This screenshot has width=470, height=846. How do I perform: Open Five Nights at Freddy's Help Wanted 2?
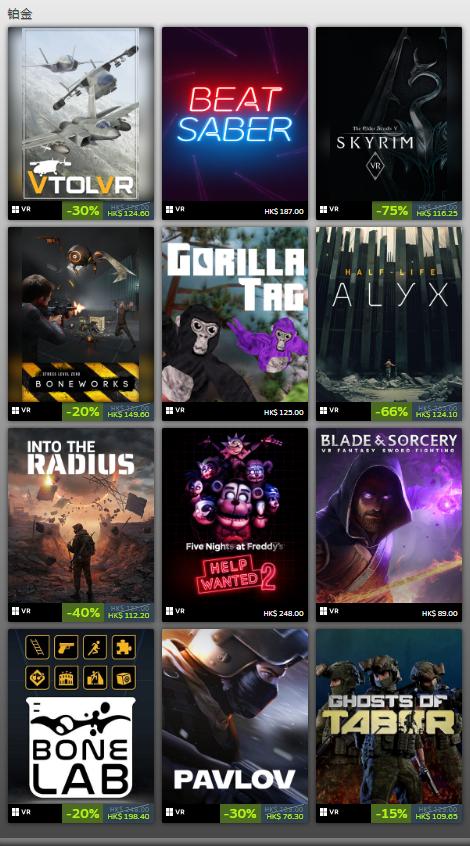click(235, 516)
